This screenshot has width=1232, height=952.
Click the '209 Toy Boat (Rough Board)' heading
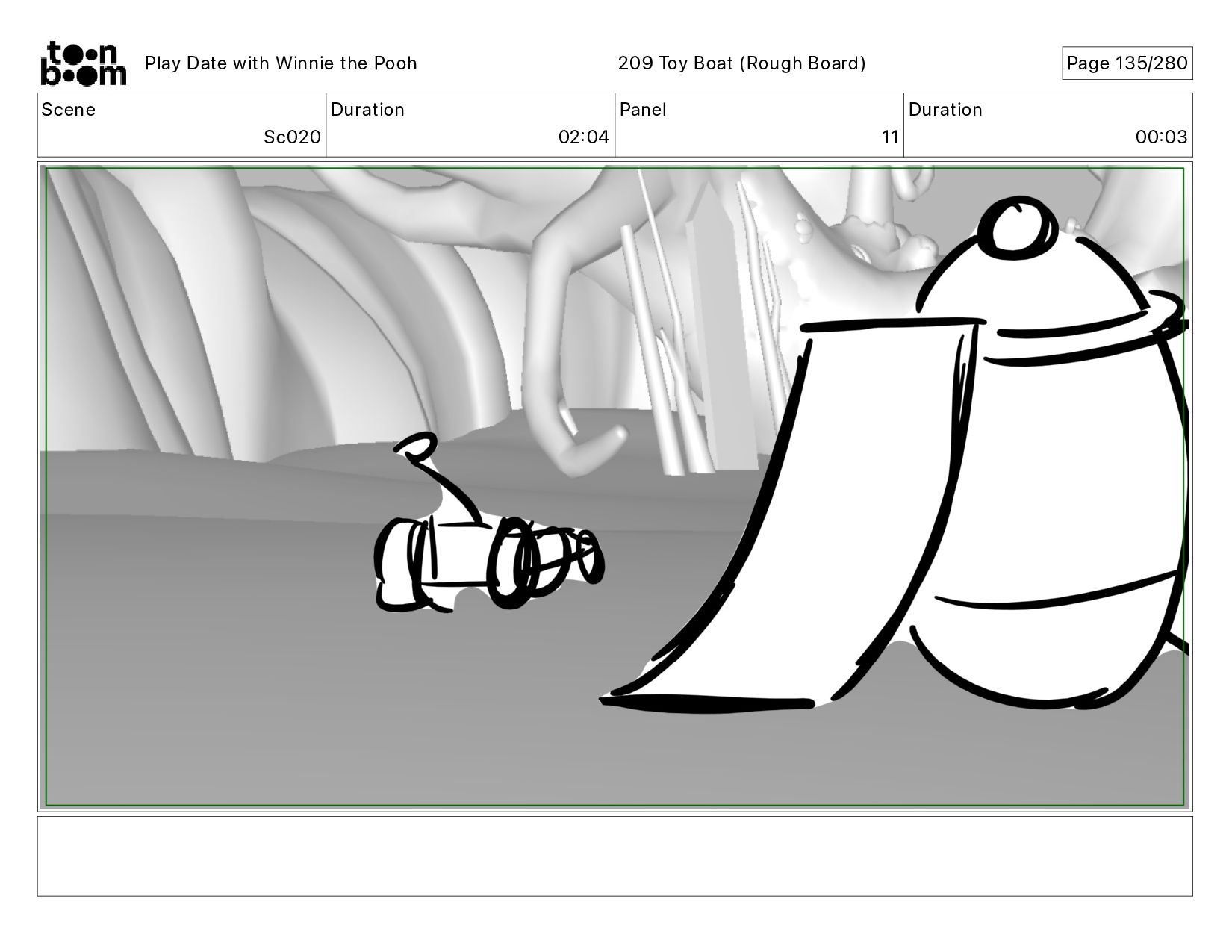coord(741,63)
